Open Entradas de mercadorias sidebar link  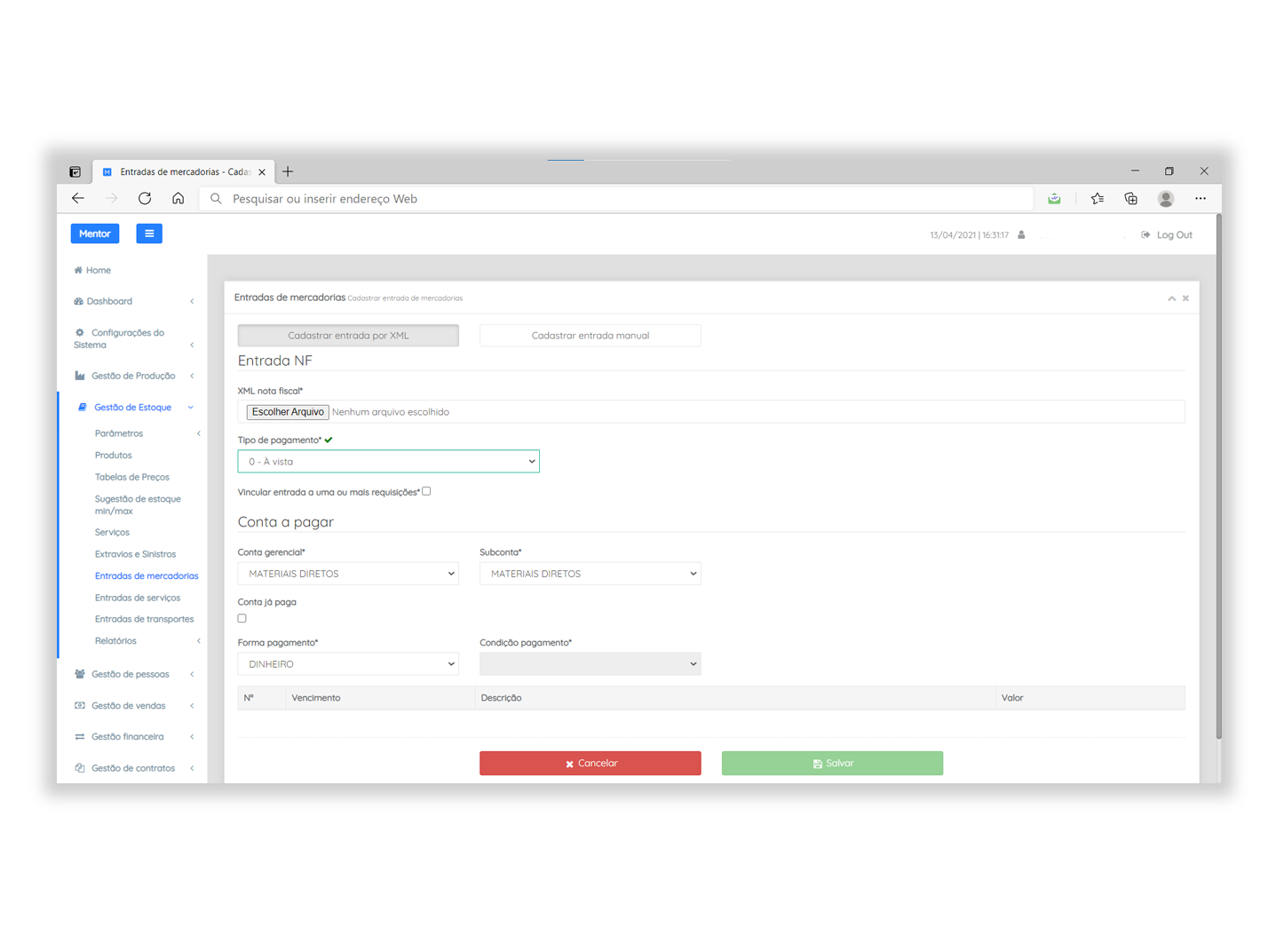[147, 576]
